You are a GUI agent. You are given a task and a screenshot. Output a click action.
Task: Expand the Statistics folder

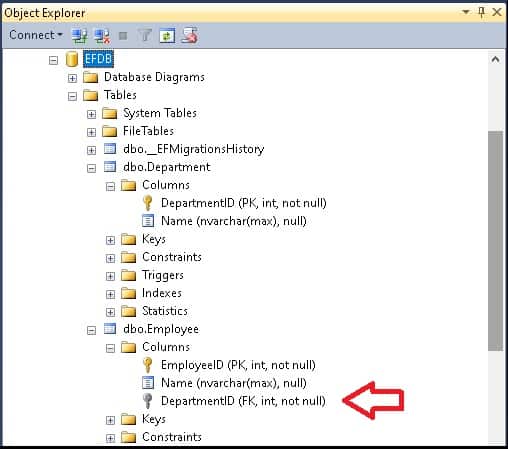[110, 312]
